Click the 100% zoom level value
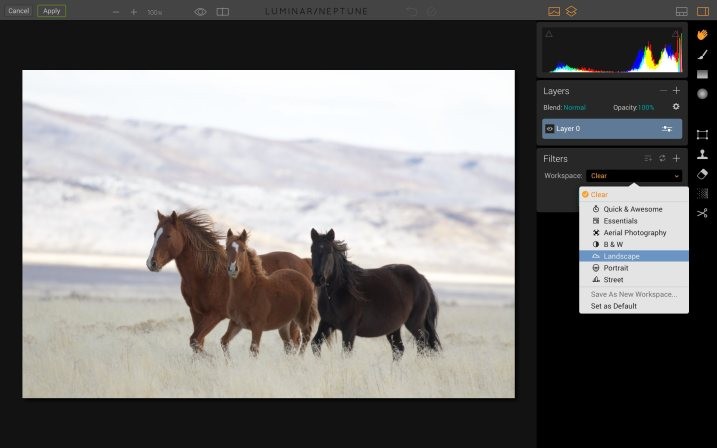Screen dimensions: 717x448 tap(155, 12)
